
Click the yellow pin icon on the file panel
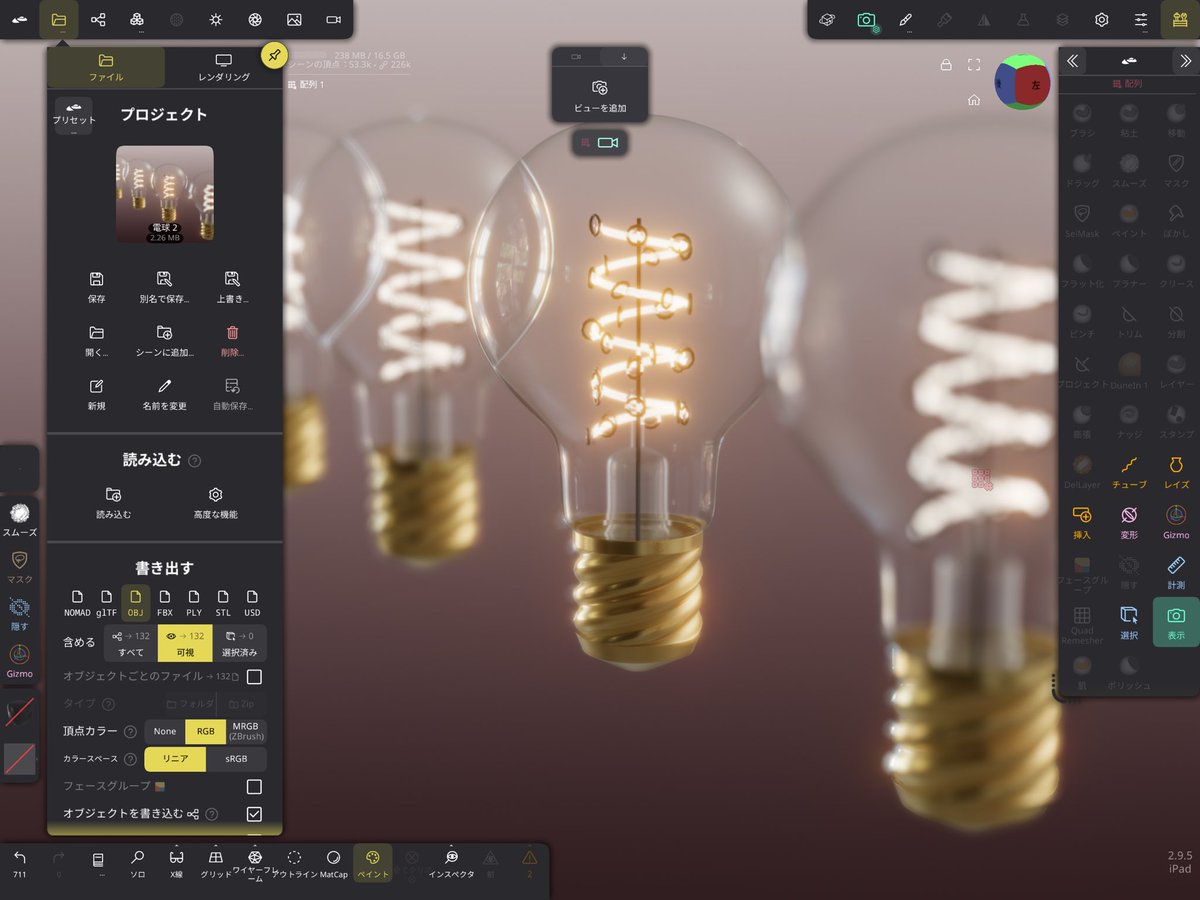(x=274, y=56)
